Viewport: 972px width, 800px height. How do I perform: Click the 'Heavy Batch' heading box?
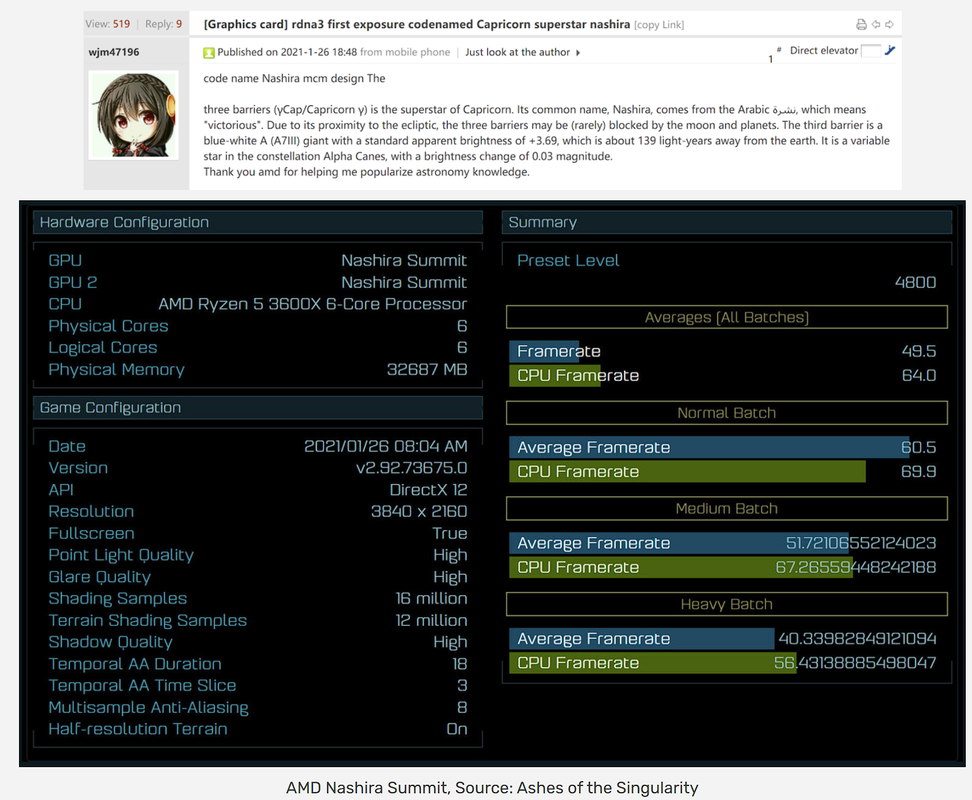click(727, 604)
